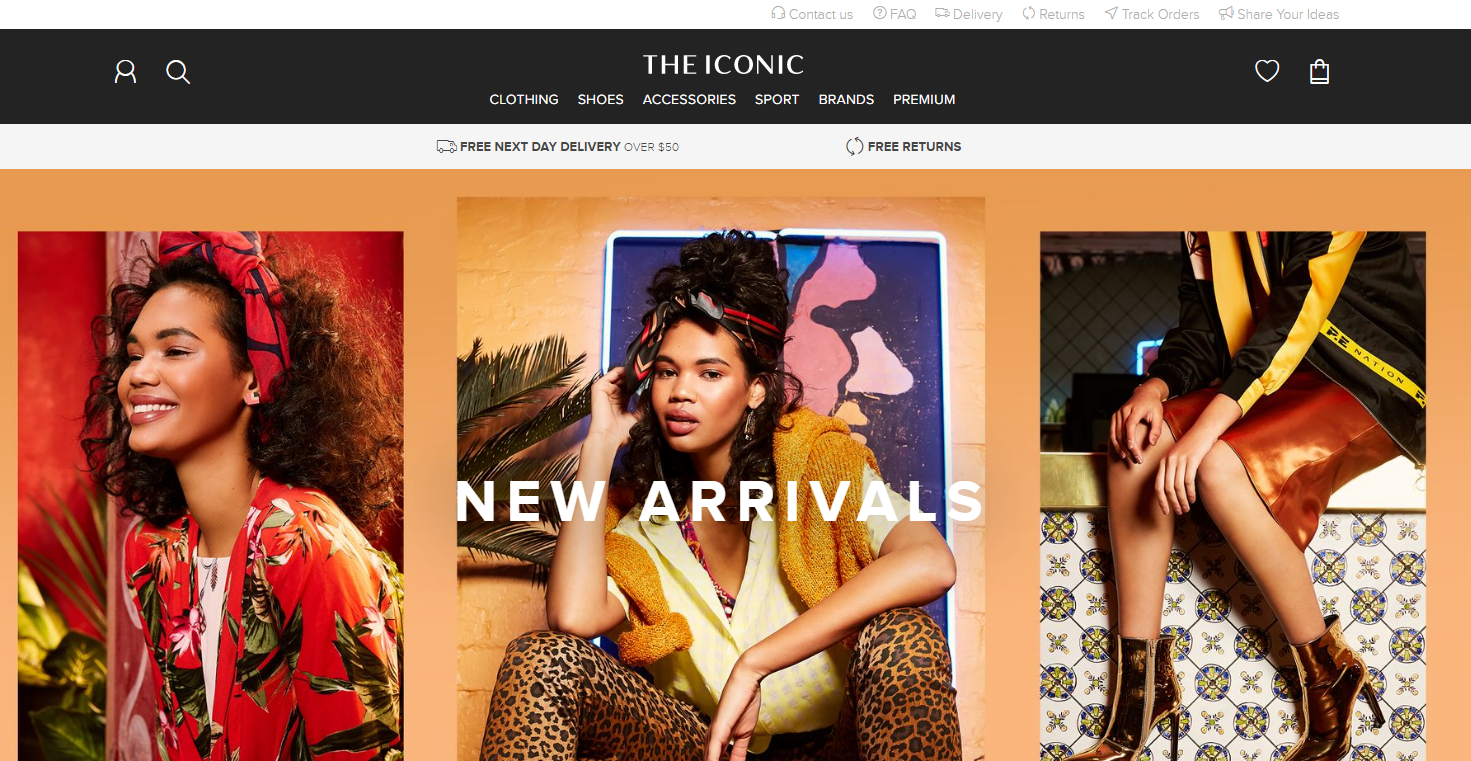Select the Premium navigation item

point(924,99)
